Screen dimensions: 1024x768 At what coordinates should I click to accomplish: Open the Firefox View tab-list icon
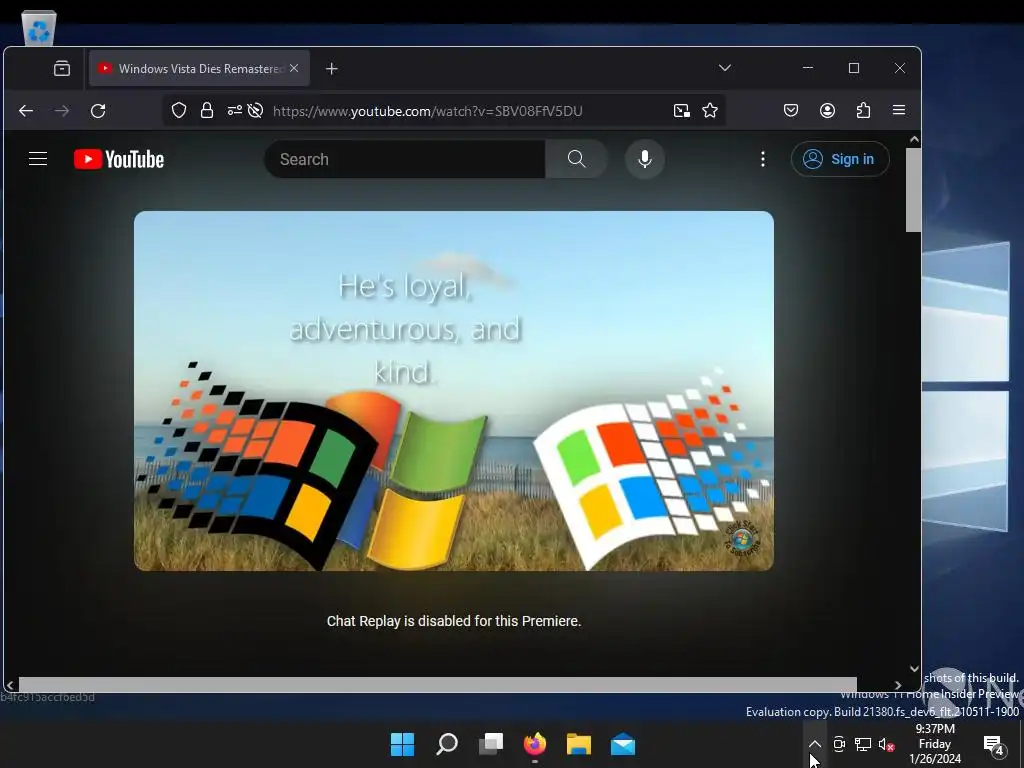click(62, 69)
